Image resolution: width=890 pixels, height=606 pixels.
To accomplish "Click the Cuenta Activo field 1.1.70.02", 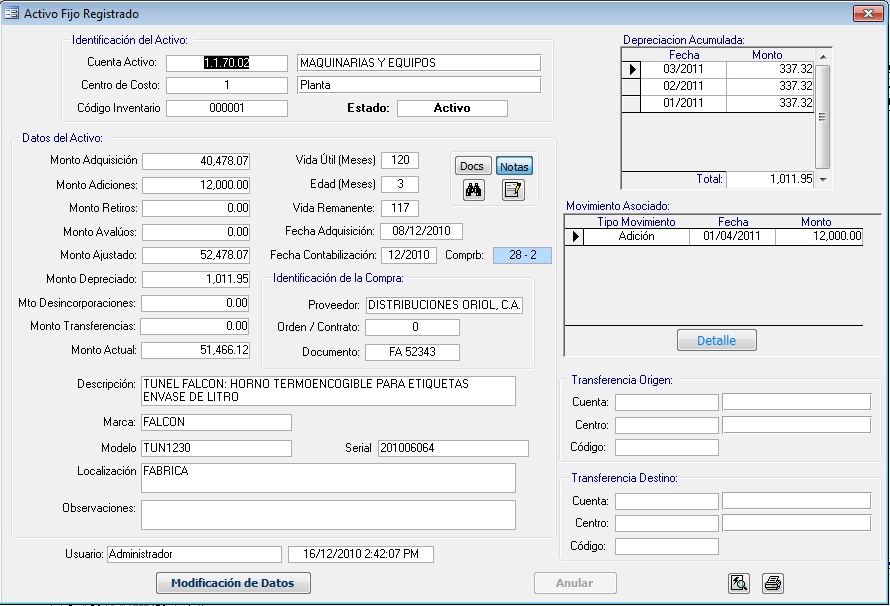I will pos(227,63).
